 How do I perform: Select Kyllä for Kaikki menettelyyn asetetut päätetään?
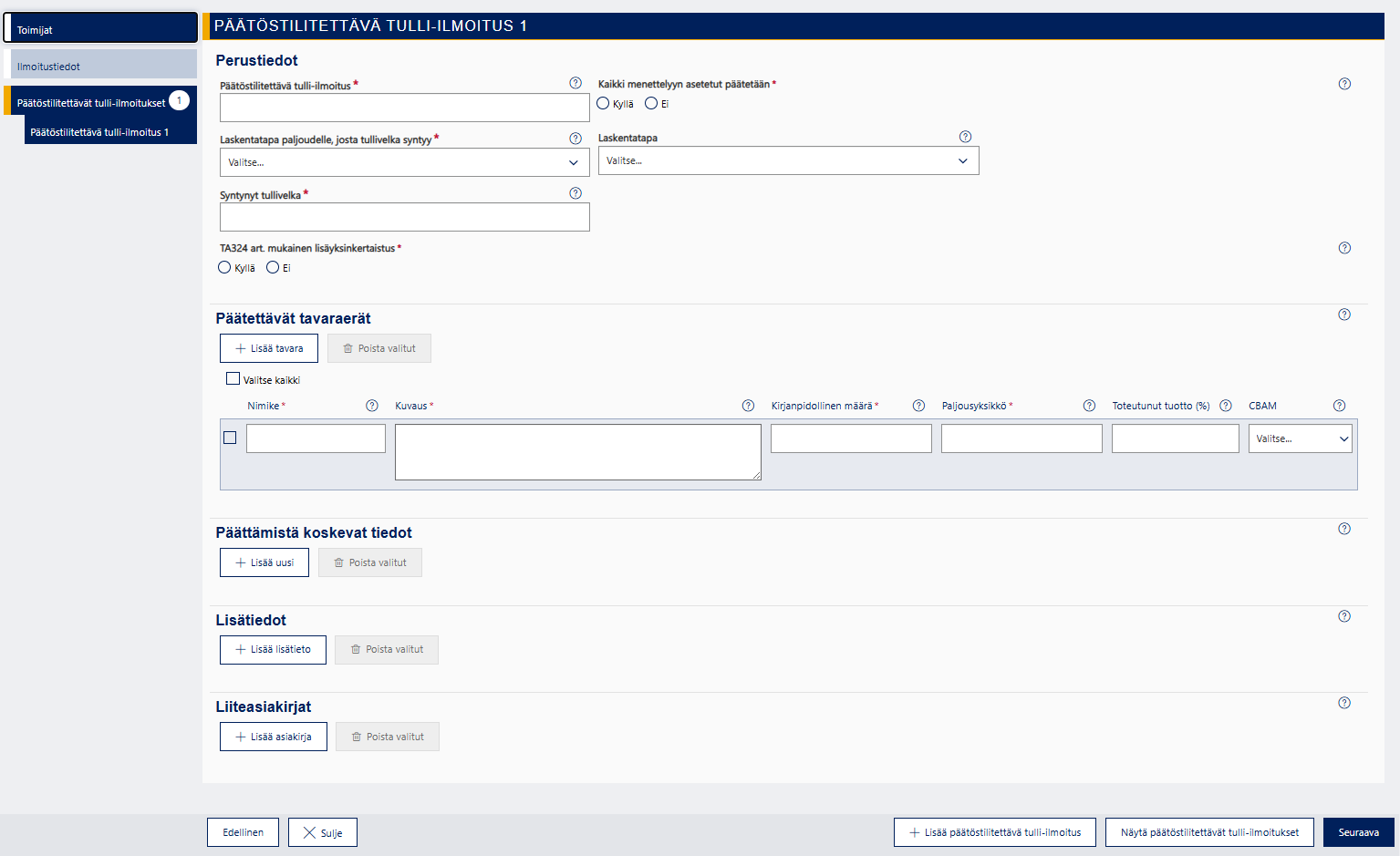(604, 104)
